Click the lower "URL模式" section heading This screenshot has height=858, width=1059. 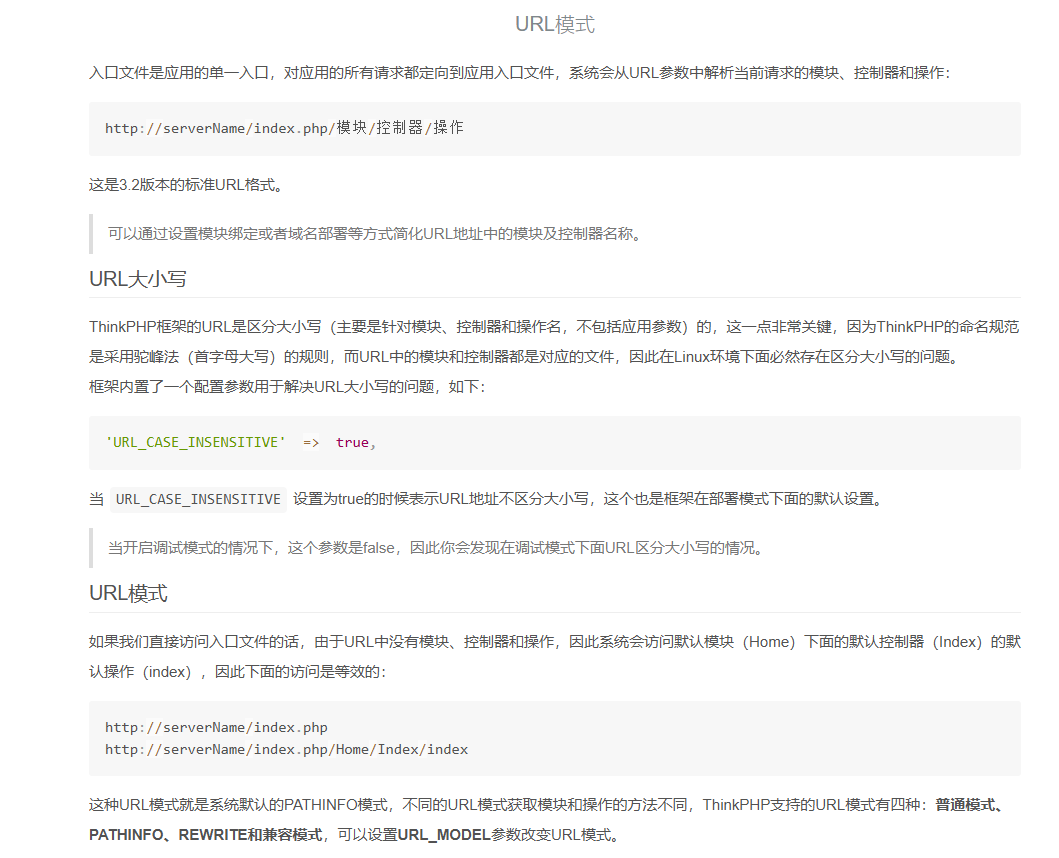coord(128,594)
